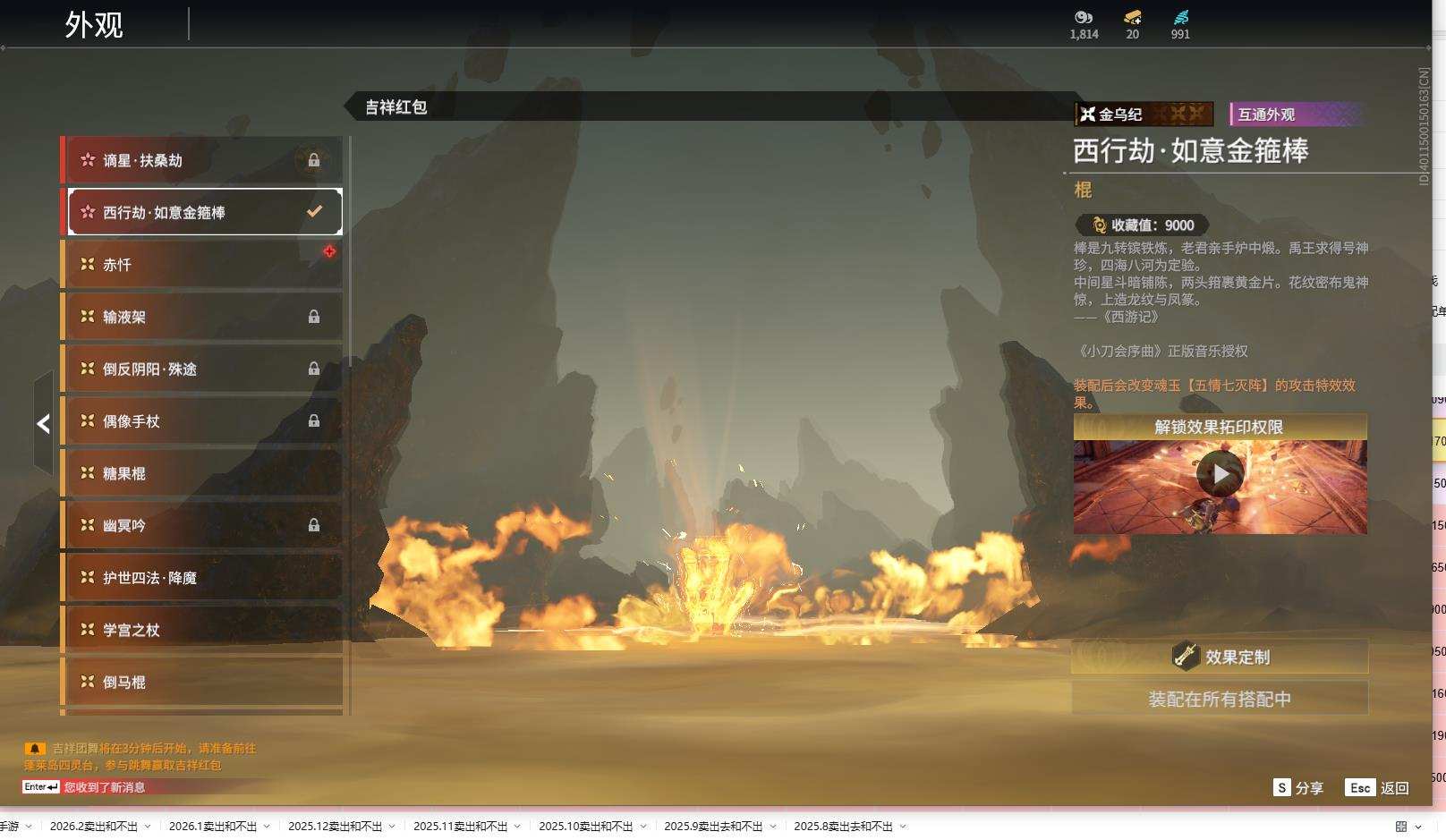Click 装配在所有搭配中 button
1446x840 pixels.
1220,699
